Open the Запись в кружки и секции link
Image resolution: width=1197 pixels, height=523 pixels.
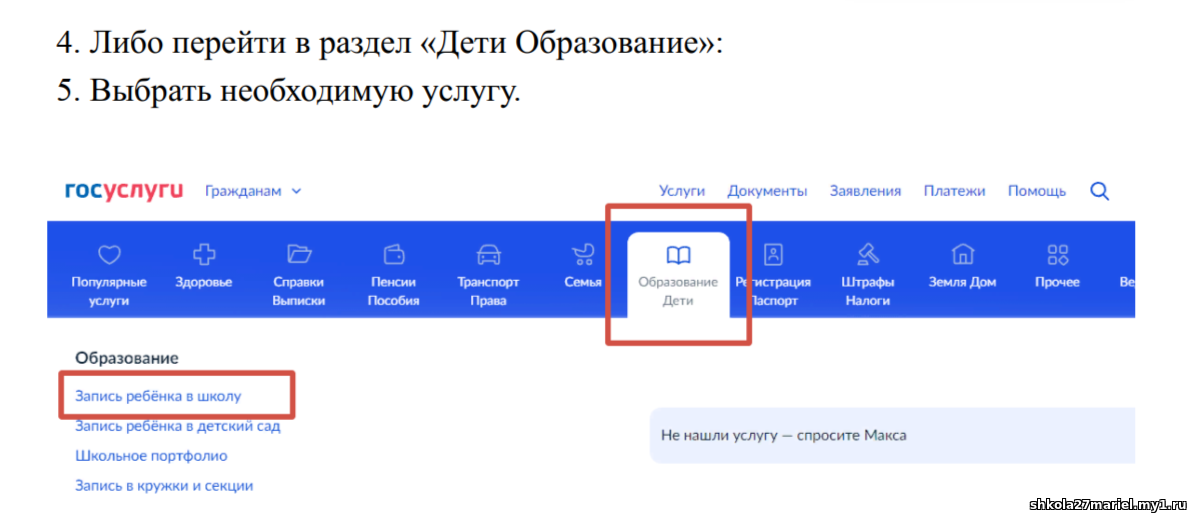(x=164, y=486)
